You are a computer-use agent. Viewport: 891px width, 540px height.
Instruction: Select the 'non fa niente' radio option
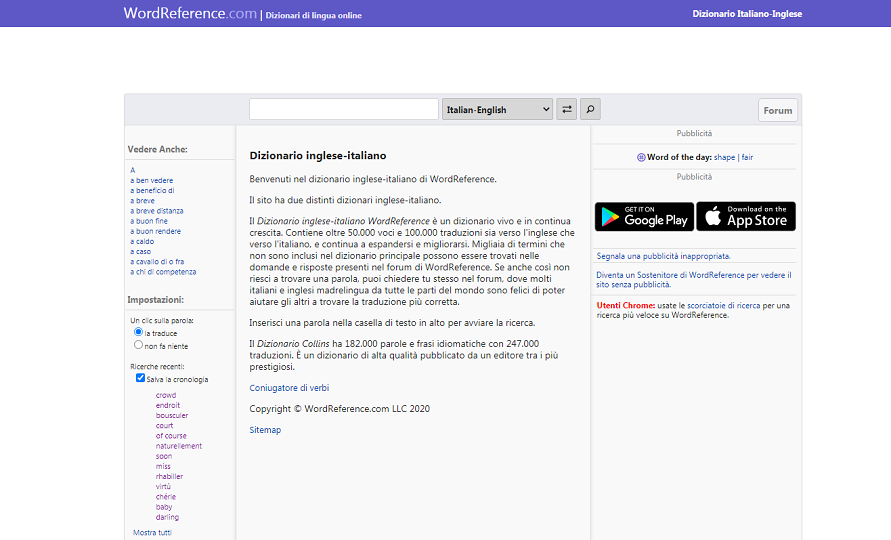pyautogui.click(x=139, y=345)
